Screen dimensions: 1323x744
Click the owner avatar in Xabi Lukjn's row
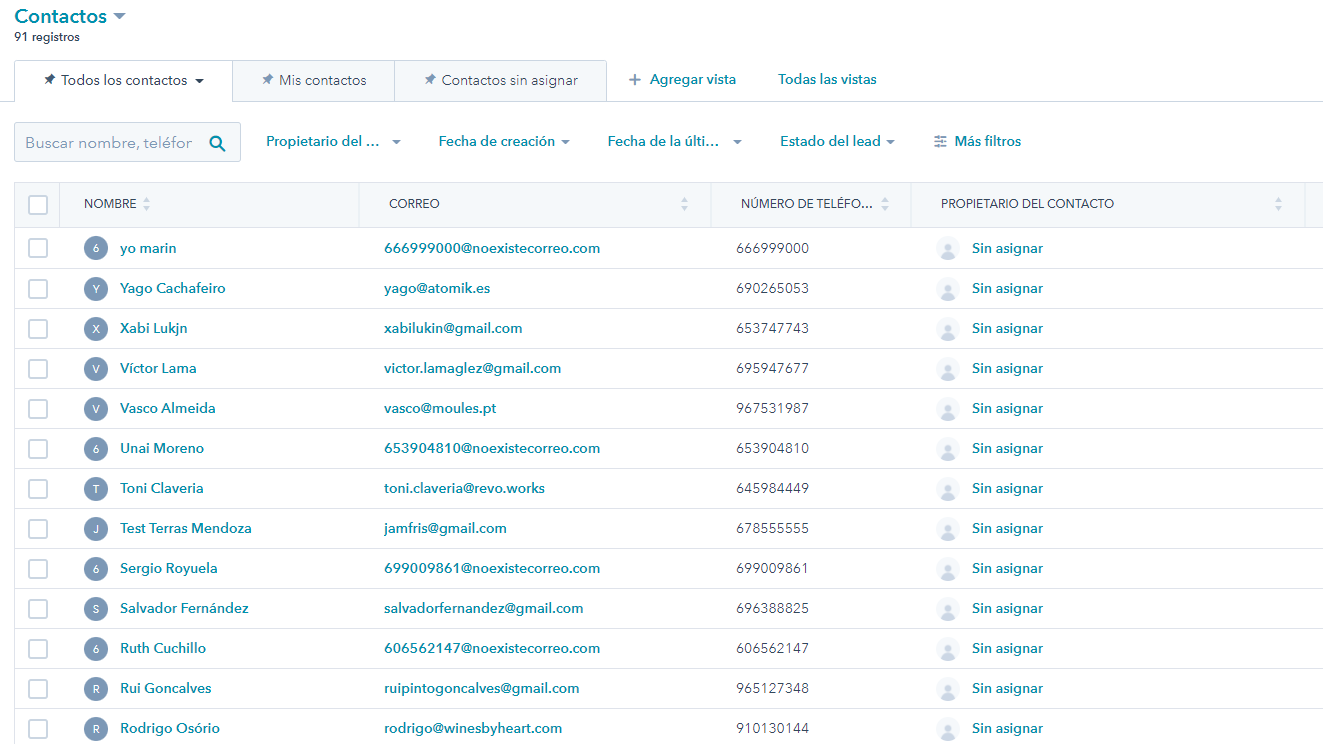point(947,329)
